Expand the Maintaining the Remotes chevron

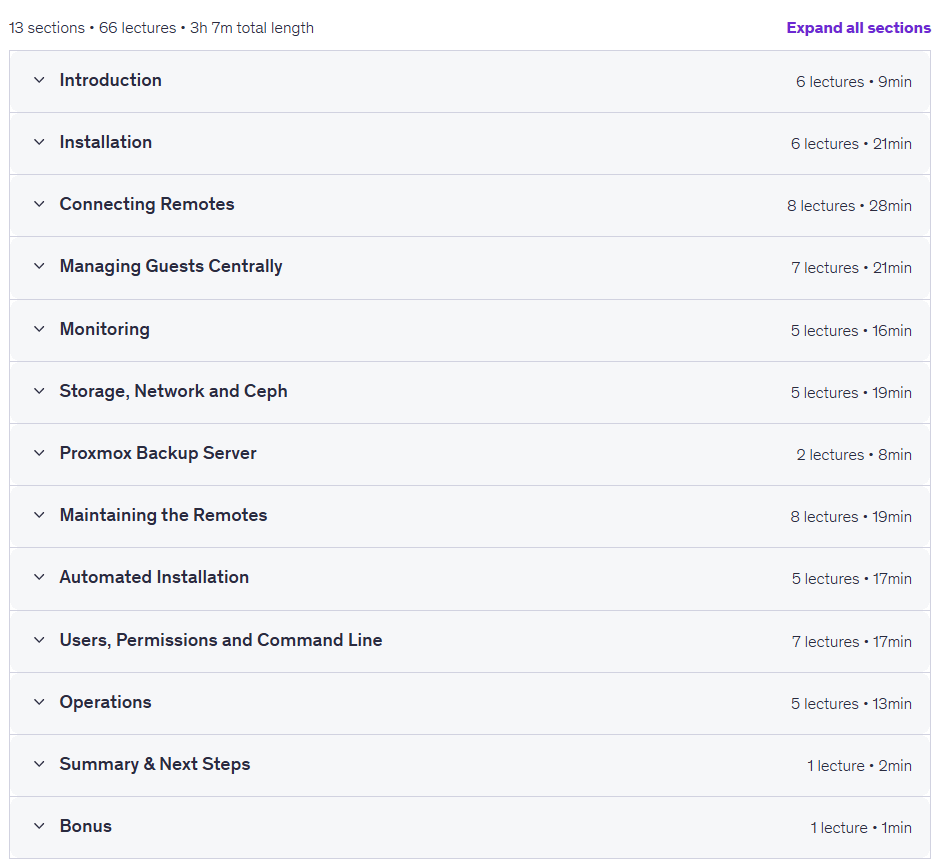(x=39, y=515)
